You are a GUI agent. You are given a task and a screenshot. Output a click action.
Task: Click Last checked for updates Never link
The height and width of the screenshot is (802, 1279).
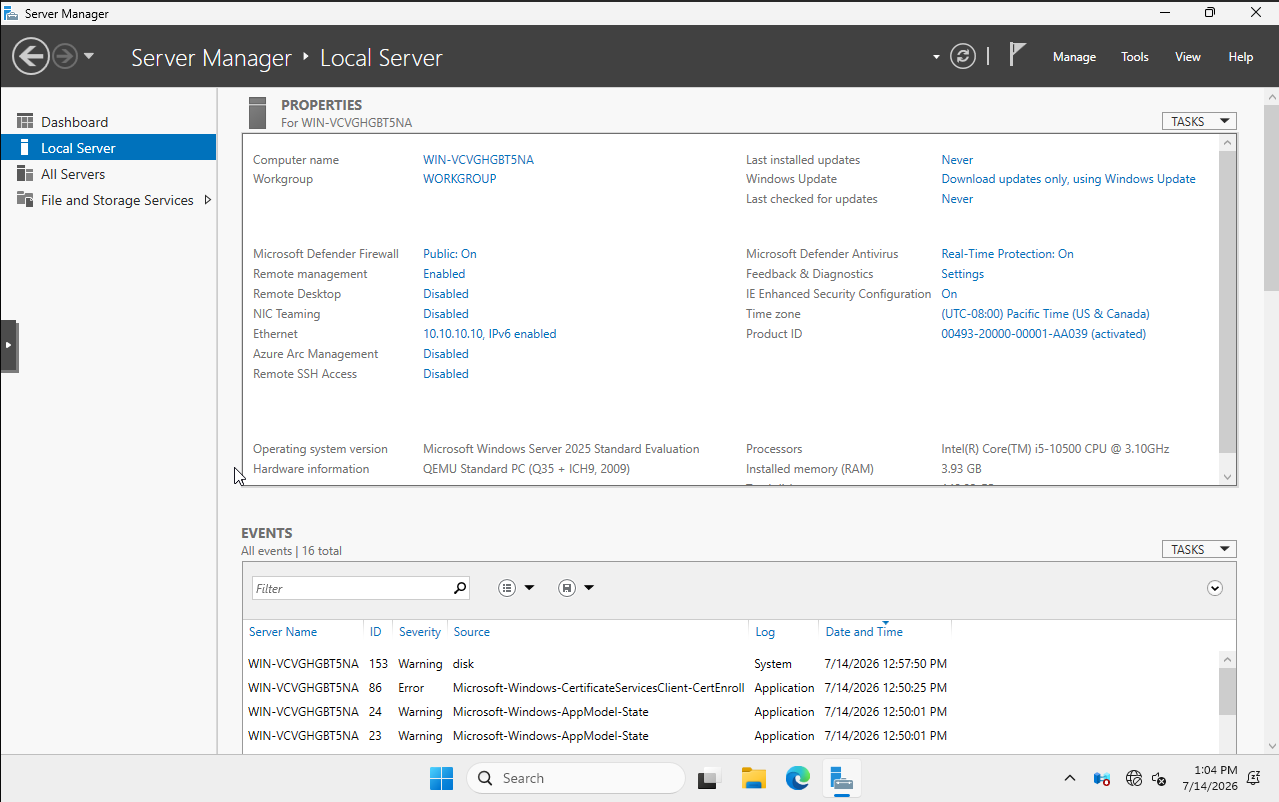pyautogui.click(x=957, y=199)
